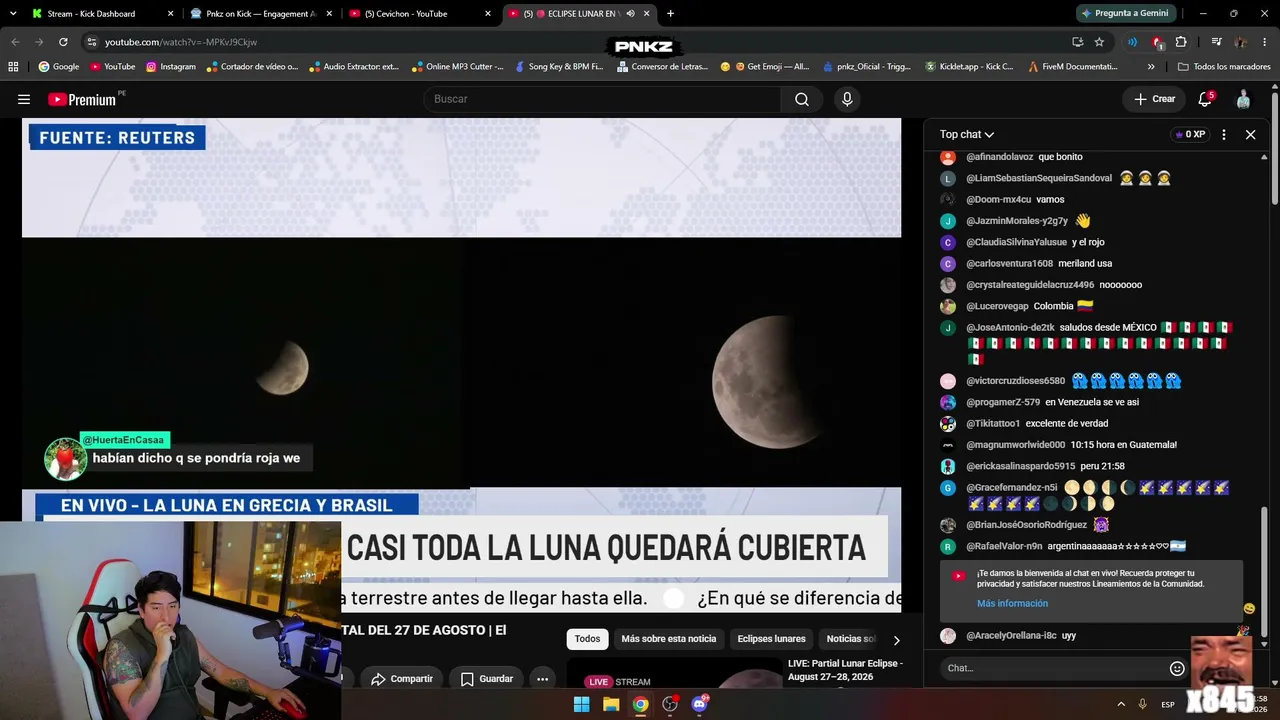Open the Cortador de vídeo bookmark

tap(252, 67)
